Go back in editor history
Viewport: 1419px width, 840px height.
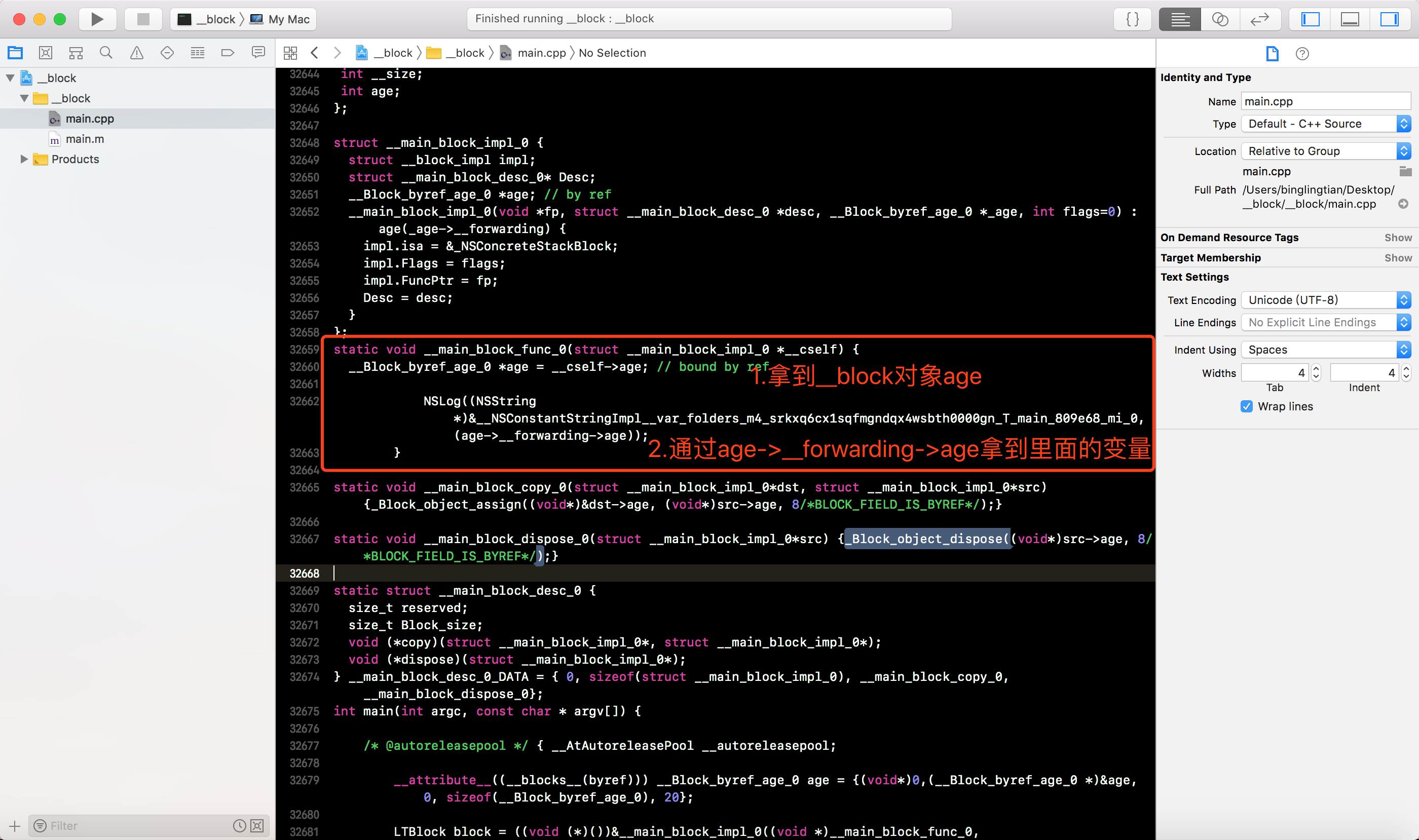315,53
